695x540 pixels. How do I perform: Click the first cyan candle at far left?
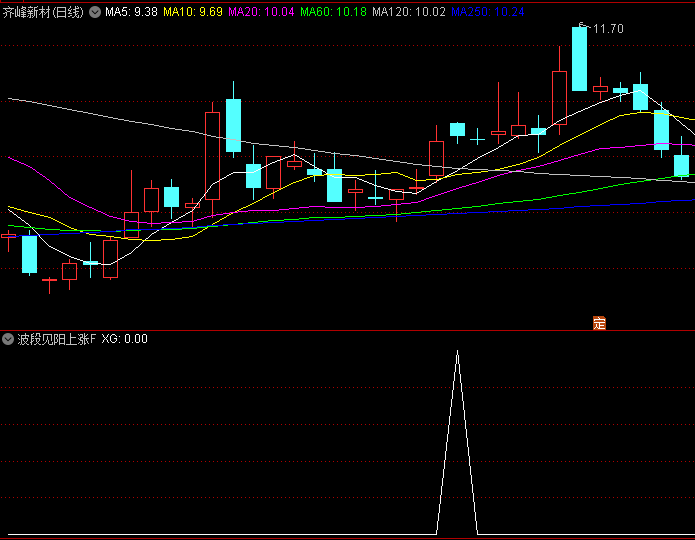tap(29, 254)
